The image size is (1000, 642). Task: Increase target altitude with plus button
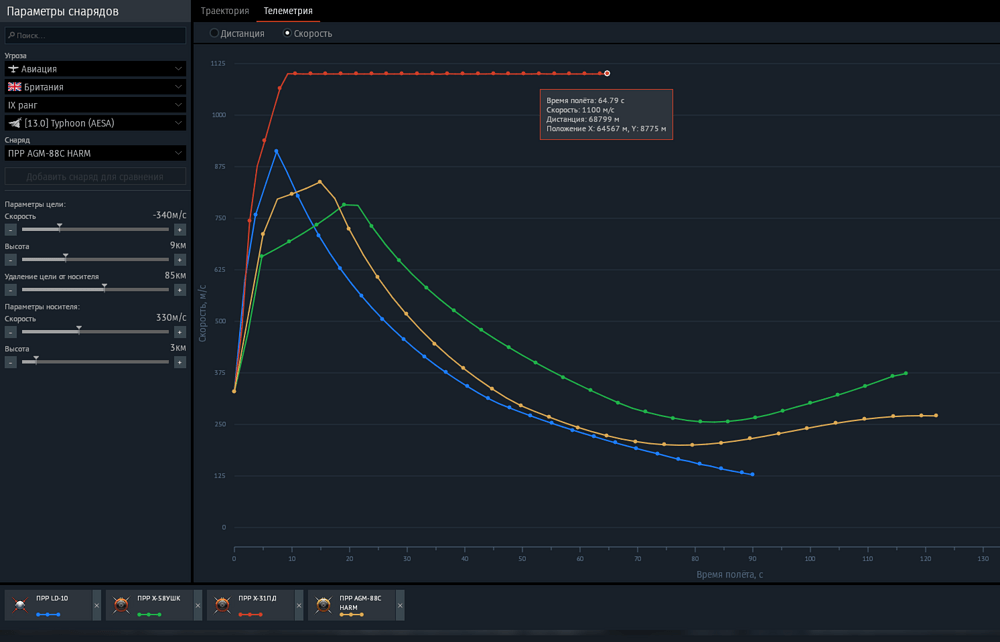pyautogui.click(x=180, y=259)
